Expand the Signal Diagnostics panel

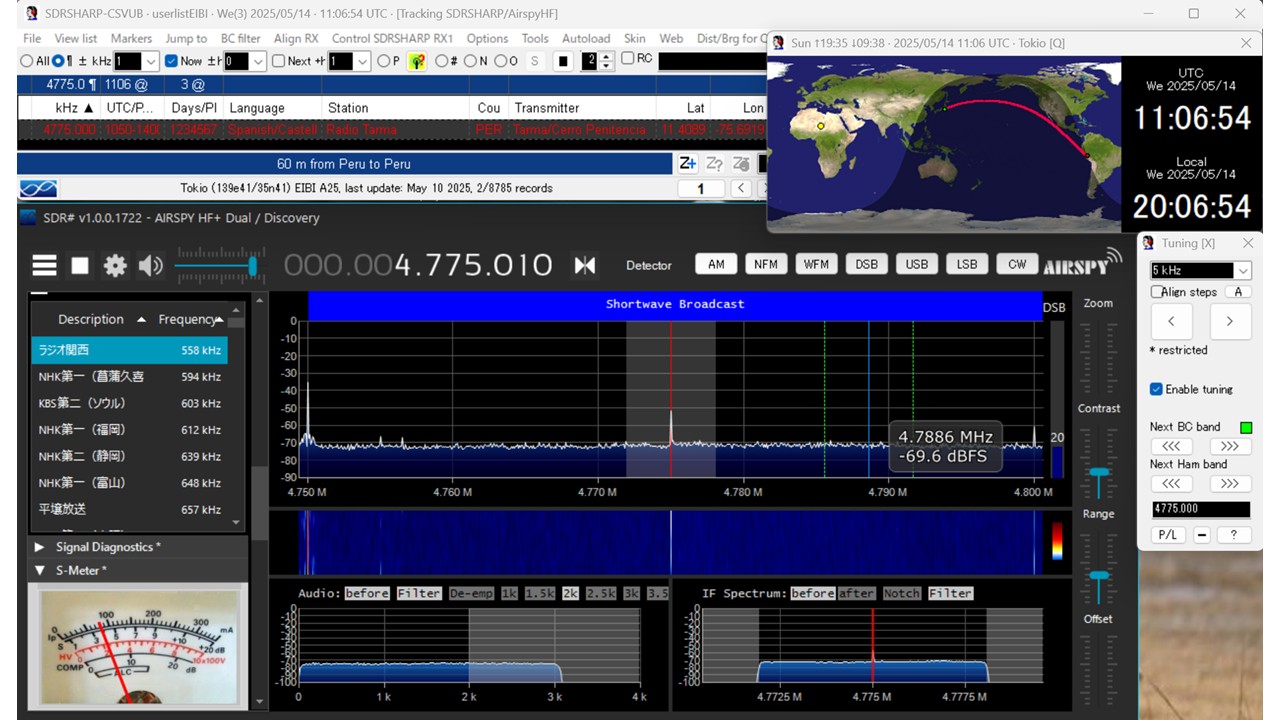point(39,547)
